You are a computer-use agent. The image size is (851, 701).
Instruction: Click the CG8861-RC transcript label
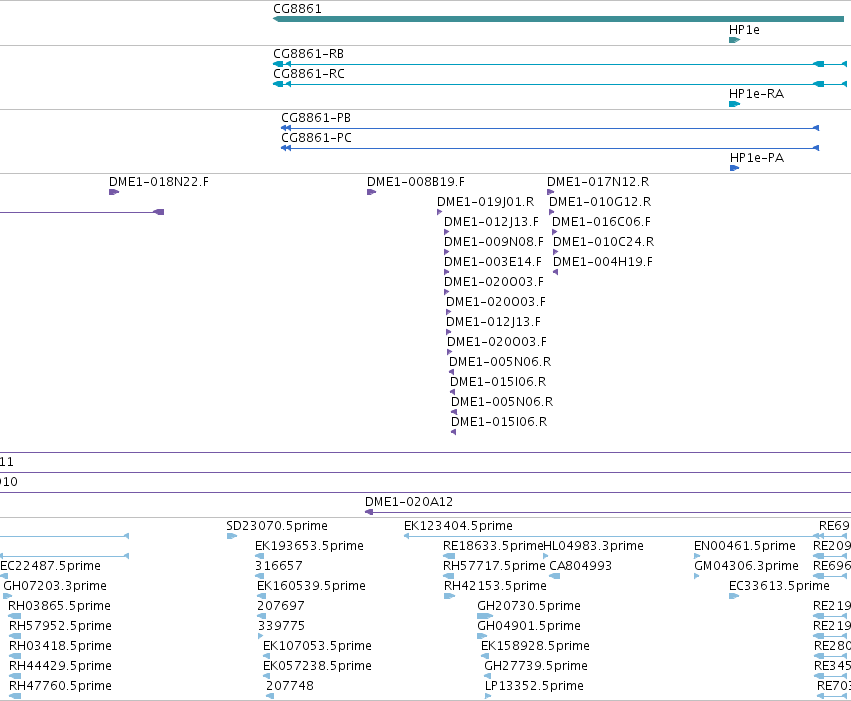309,74
